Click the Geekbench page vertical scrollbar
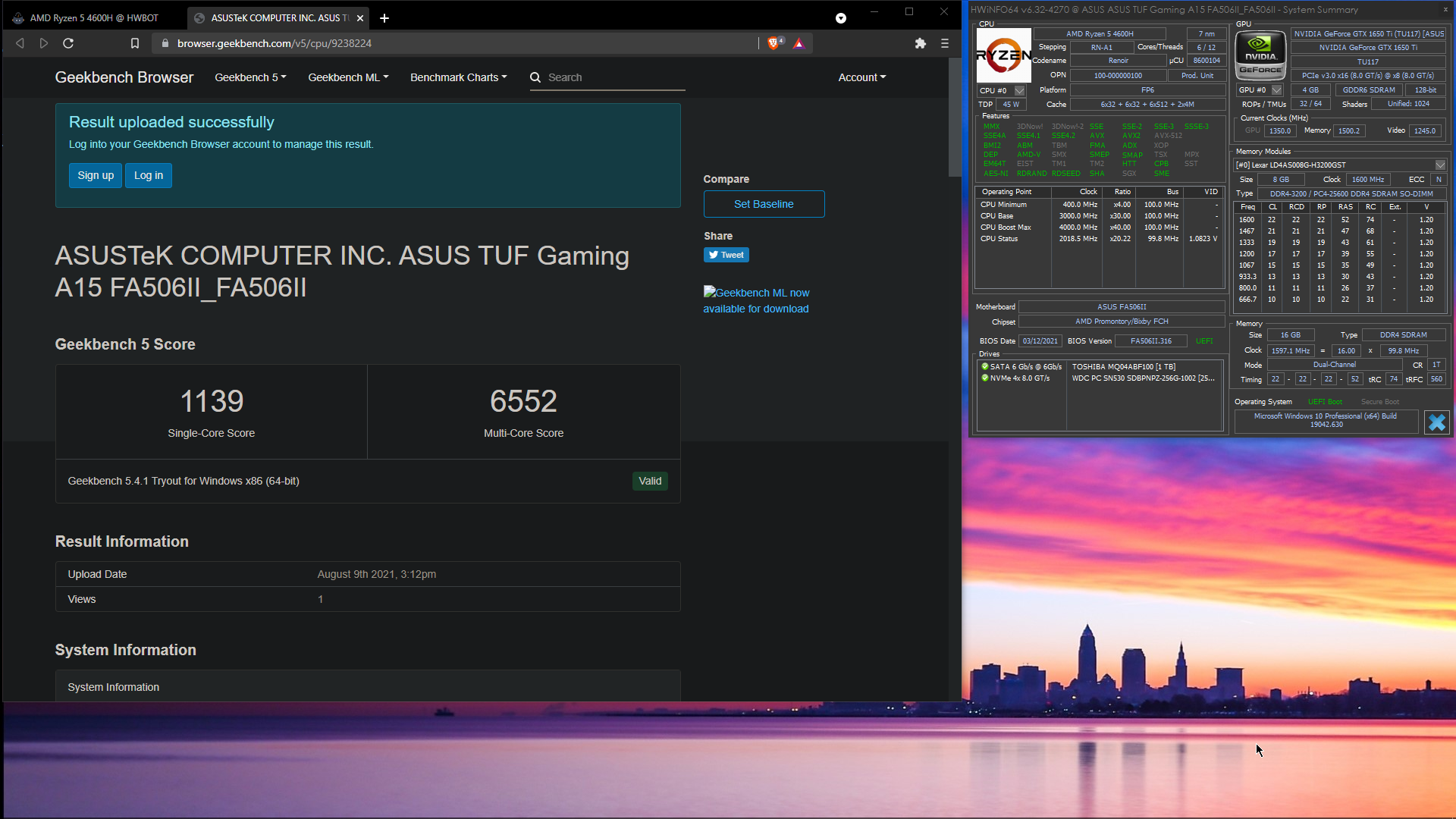 pyautogui.click(x=955, y=118)
